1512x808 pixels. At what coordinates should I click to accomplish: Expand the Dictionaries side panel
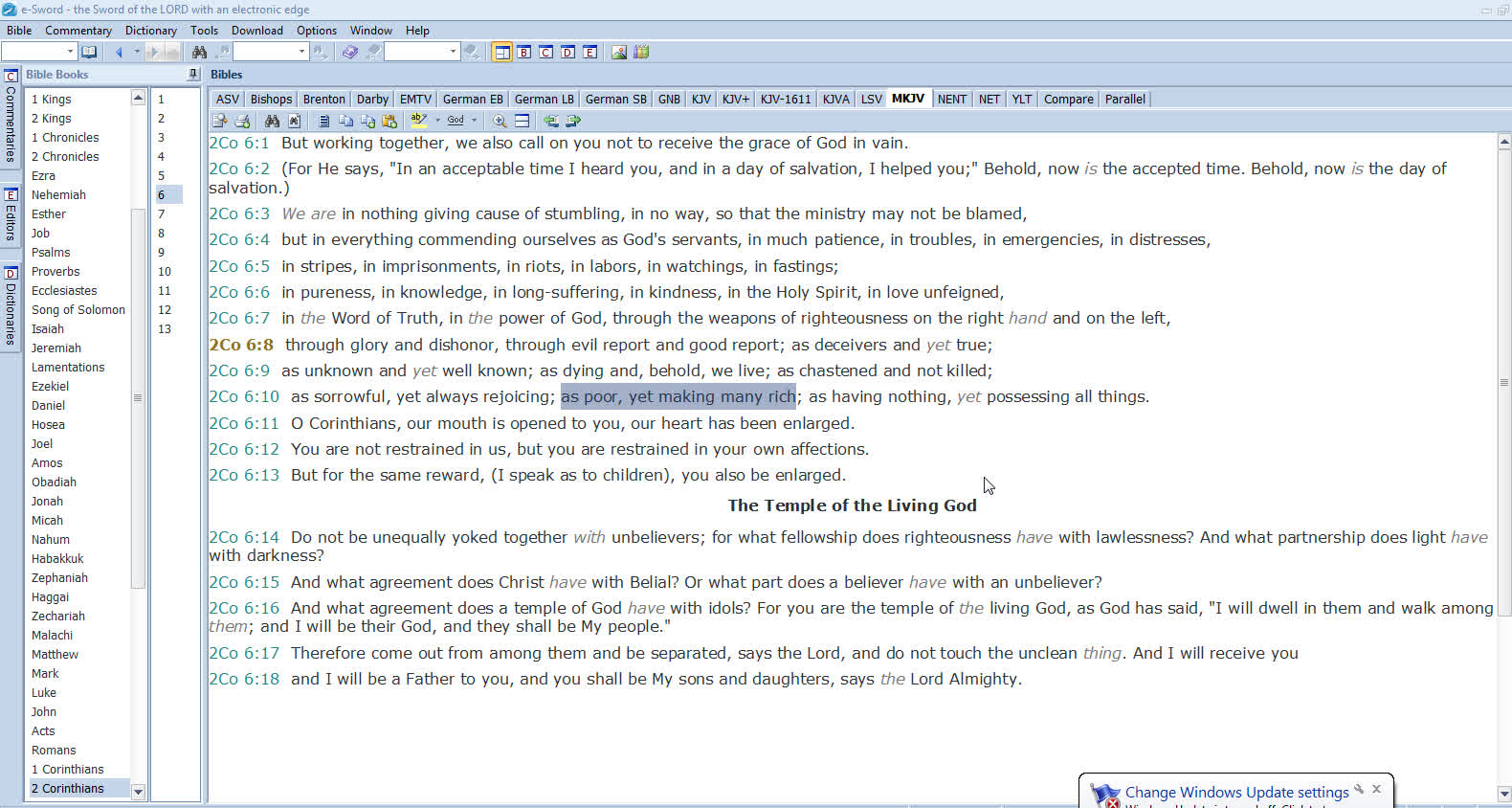point(11,306)
